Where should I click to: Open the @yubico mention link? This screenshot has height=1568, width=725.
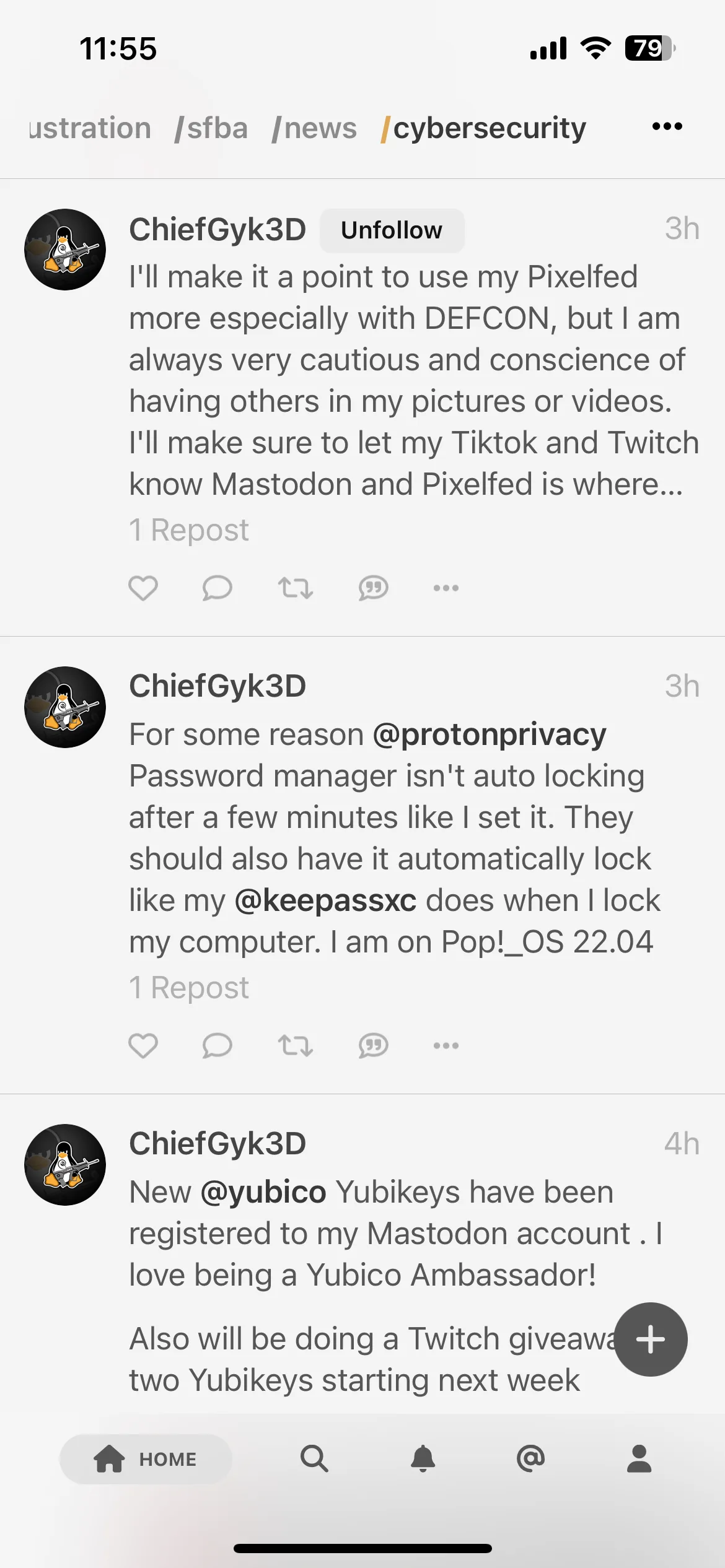click(263, 1192)
